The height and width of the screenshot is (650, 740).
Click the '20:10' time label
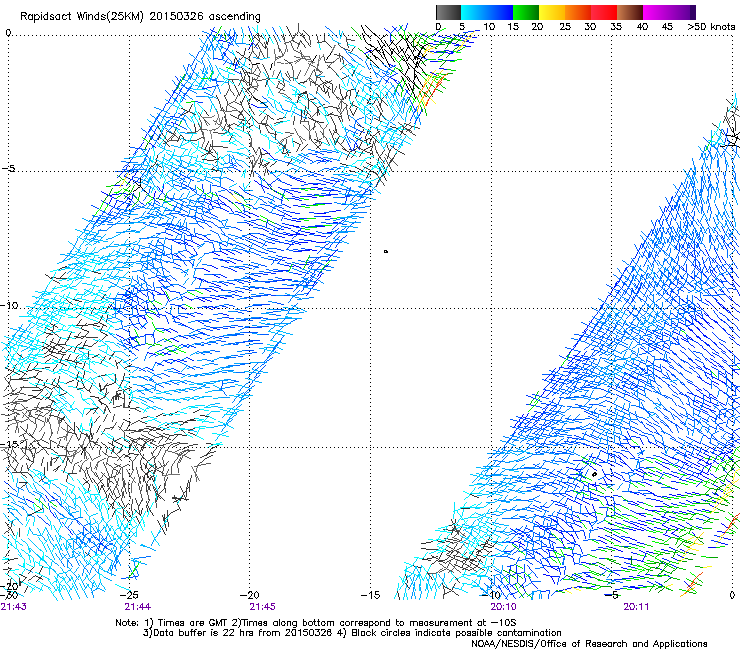[x=503, y=607]
